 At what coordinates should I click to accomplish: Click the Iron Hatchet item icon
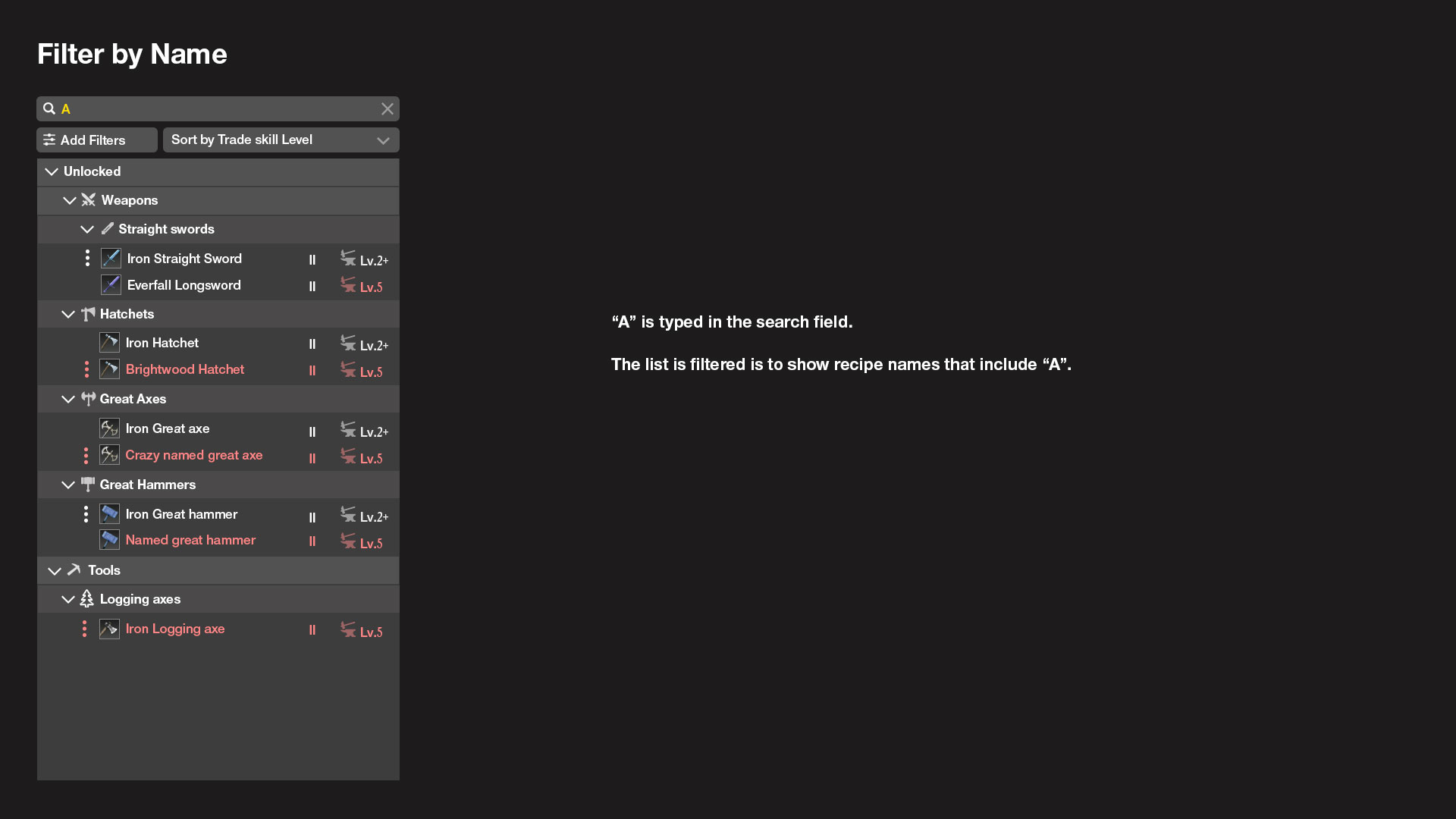[109, 343]
